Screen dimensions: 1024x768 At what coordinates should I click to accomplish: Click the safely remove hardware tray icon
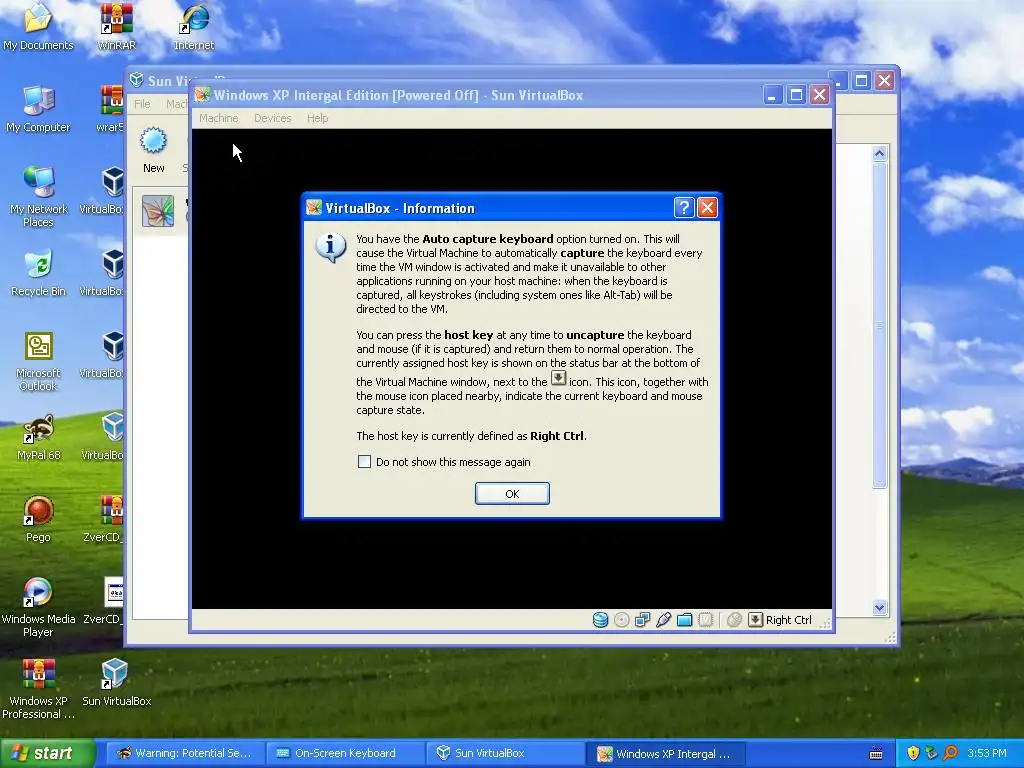point(931,753)
